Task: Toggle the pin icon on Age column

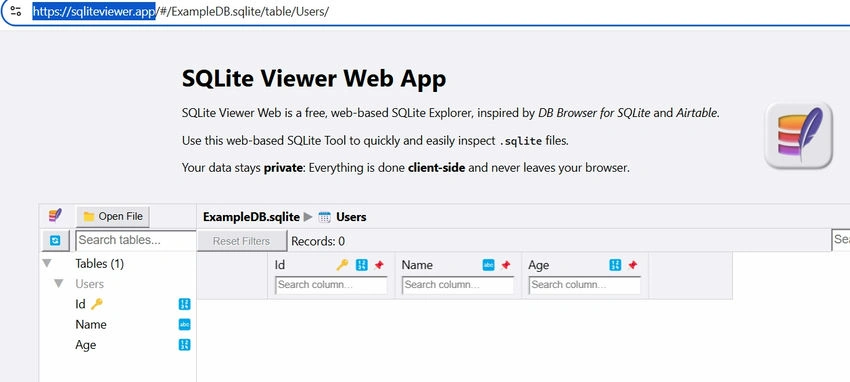Action: 633,264
